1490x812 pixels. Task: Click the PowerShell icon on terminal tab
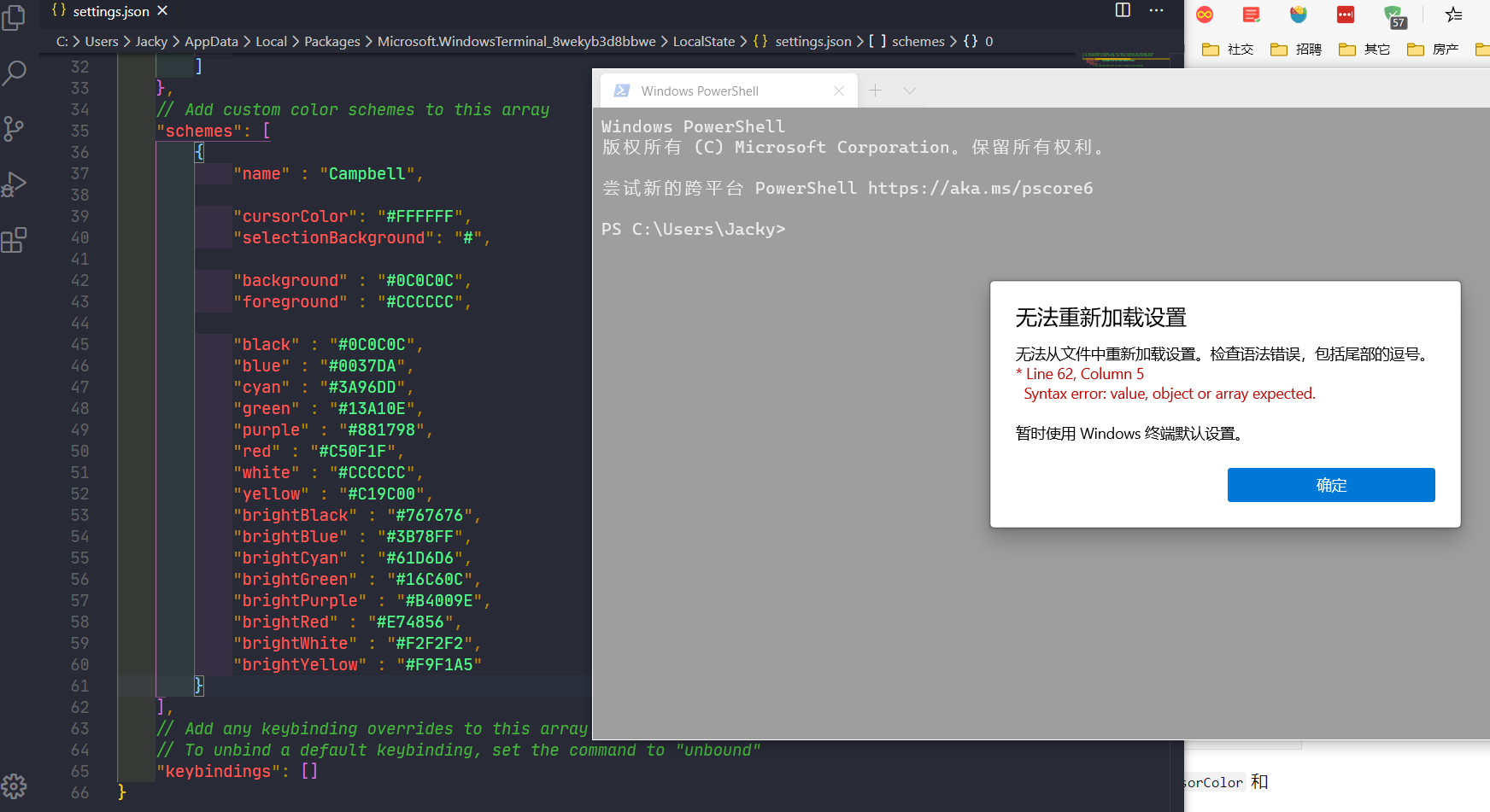coord(622,91)
